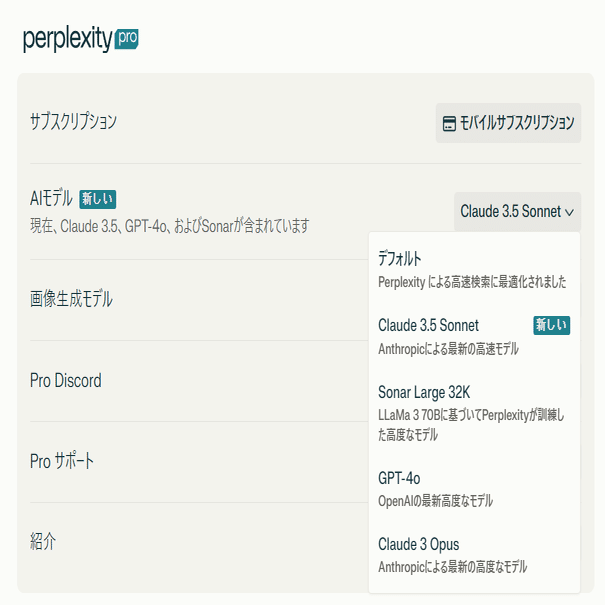This screenshot has height=605, width=605.
Task: Click the card icon in mobile subscription button
Action: 449,123
